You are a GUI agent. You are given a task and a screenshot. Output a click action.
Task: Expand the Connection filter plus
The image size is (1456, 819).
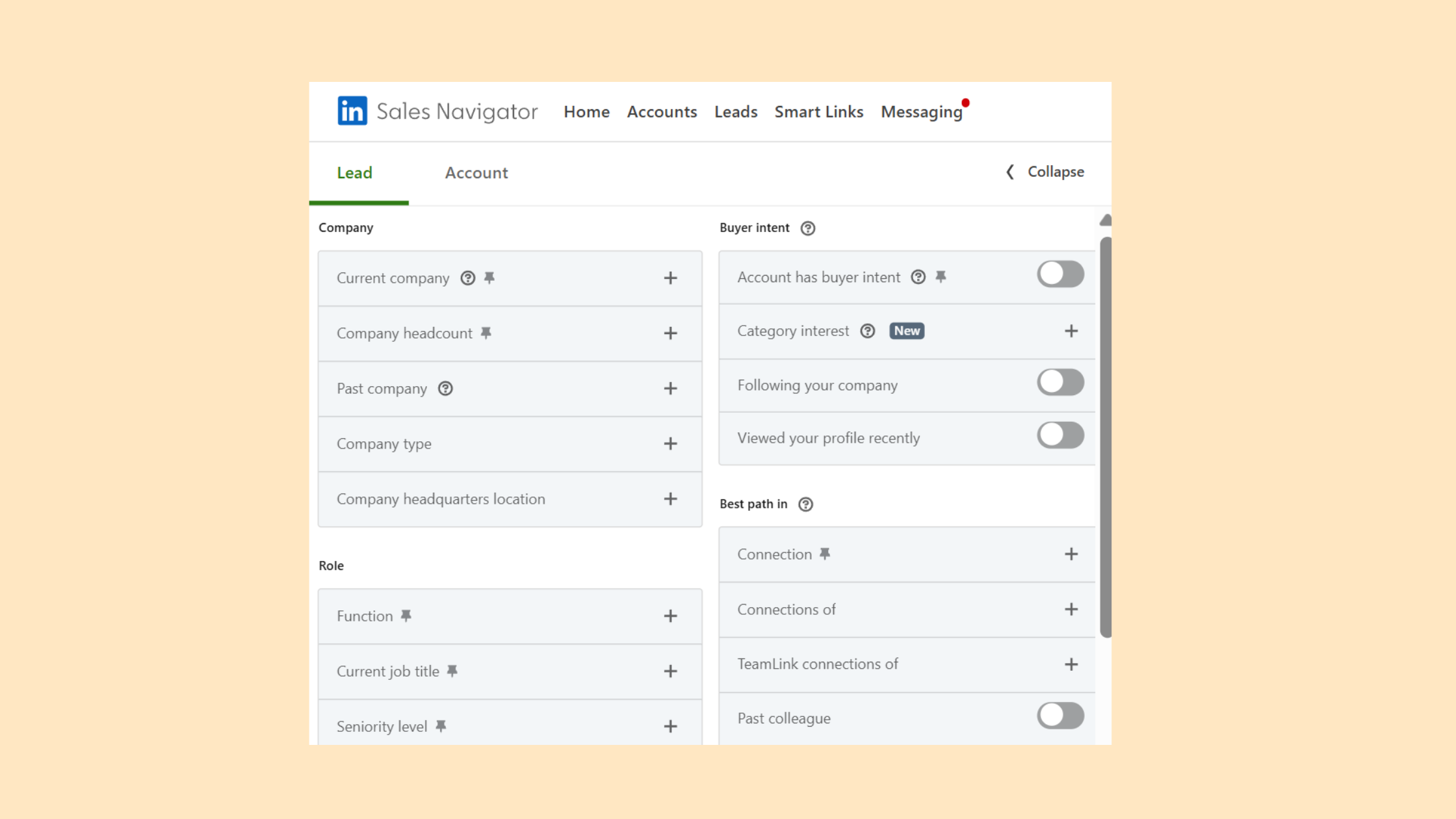click(x=1071, y=554)
